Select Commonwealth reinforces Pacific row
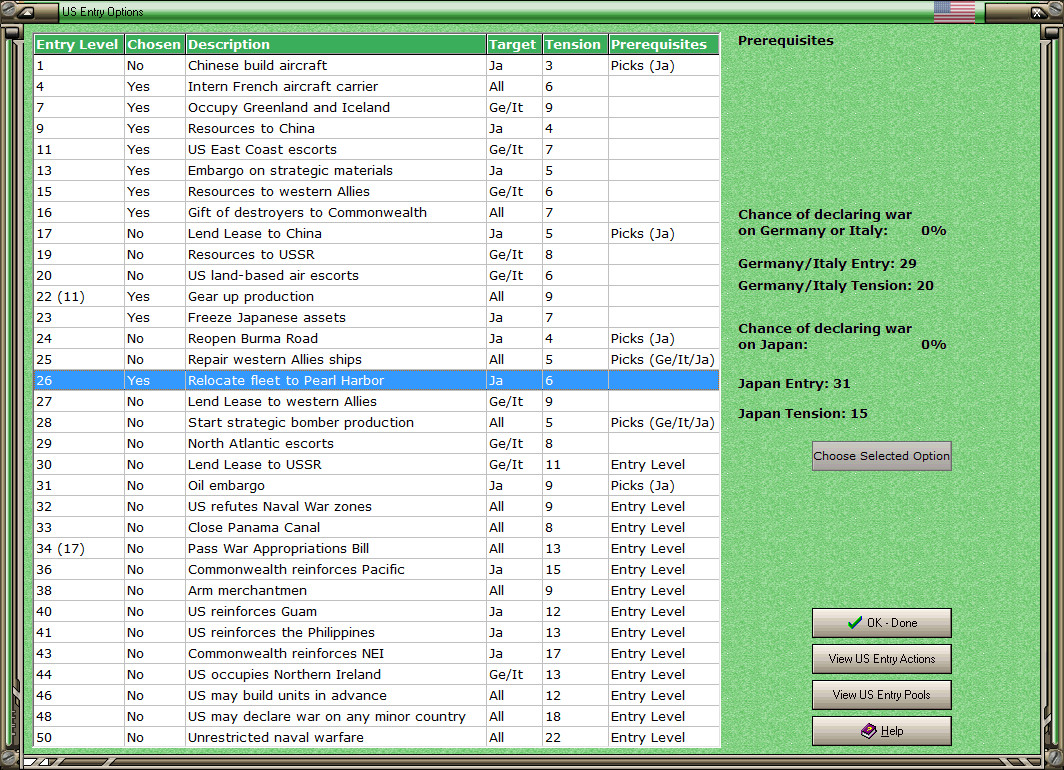Viewport: 1064px width, 770px height. (377, 570)
